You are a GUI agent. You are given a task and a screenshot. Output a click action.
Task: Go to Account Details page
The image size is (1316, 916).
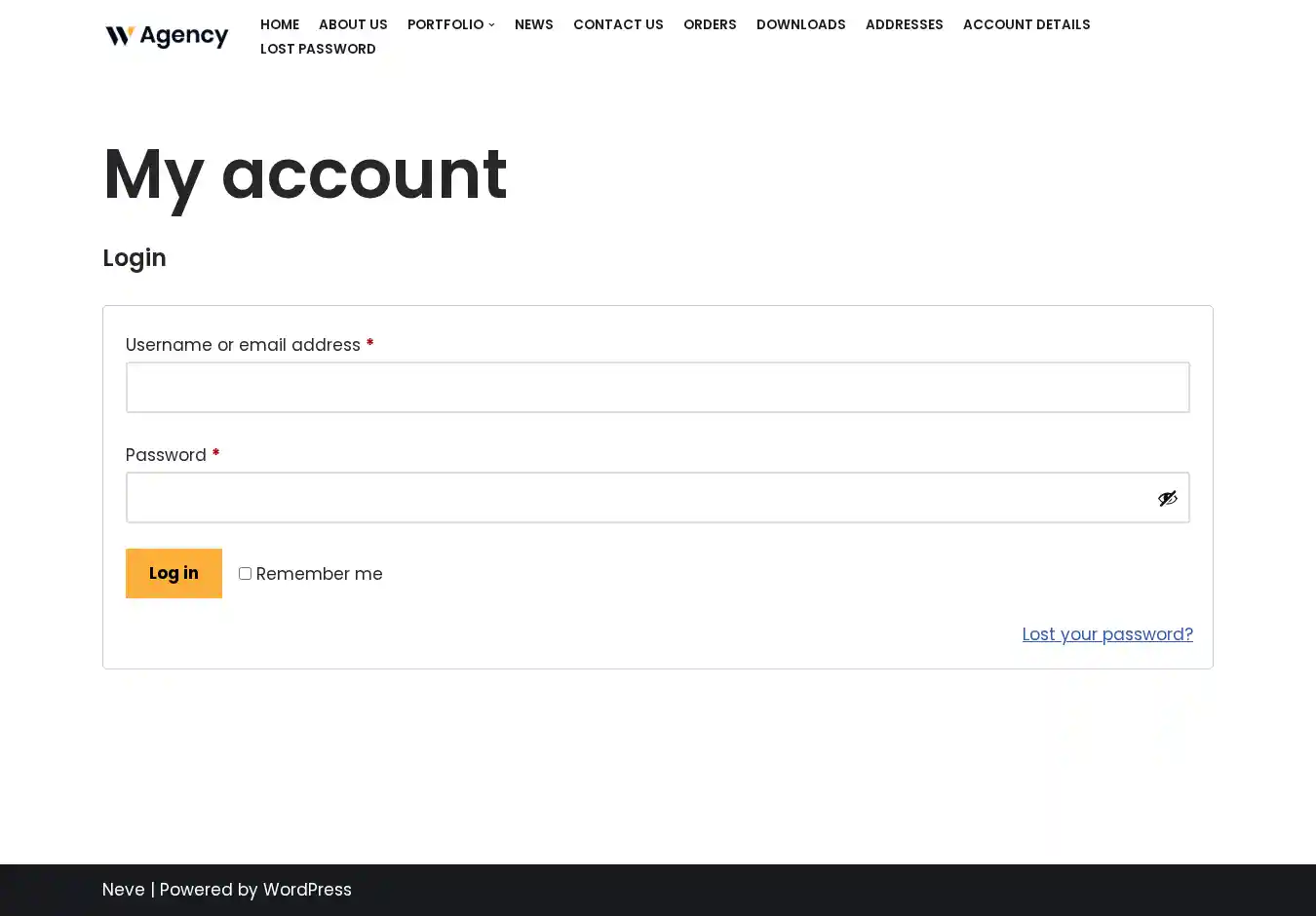(1026, 24)
